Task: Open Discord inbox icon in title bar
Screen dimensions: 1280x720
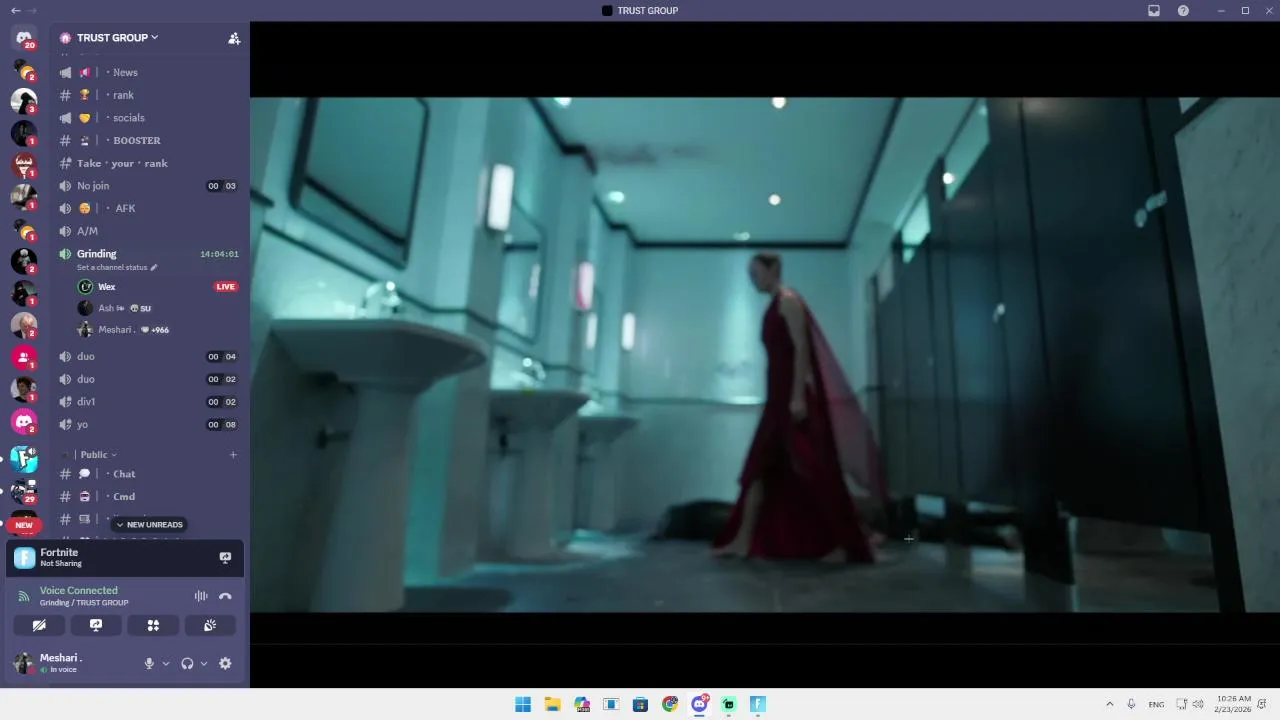Action: (x=1154, y=10)
